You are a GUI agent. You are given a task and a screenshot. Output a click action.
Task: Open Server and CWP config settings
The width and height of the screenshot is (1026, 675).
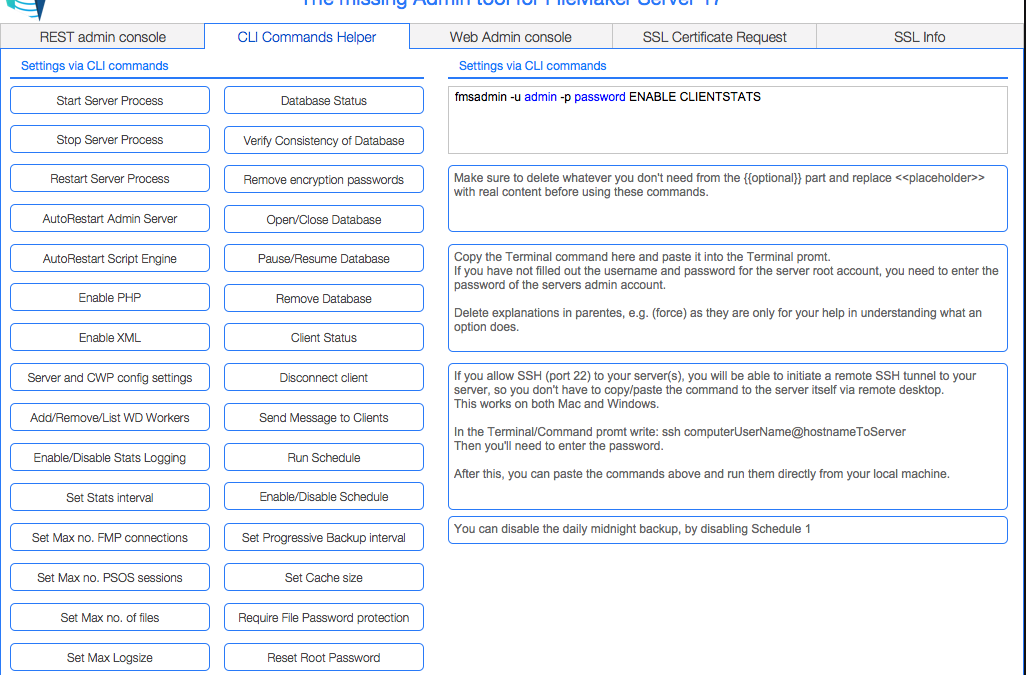coord(110,377)
